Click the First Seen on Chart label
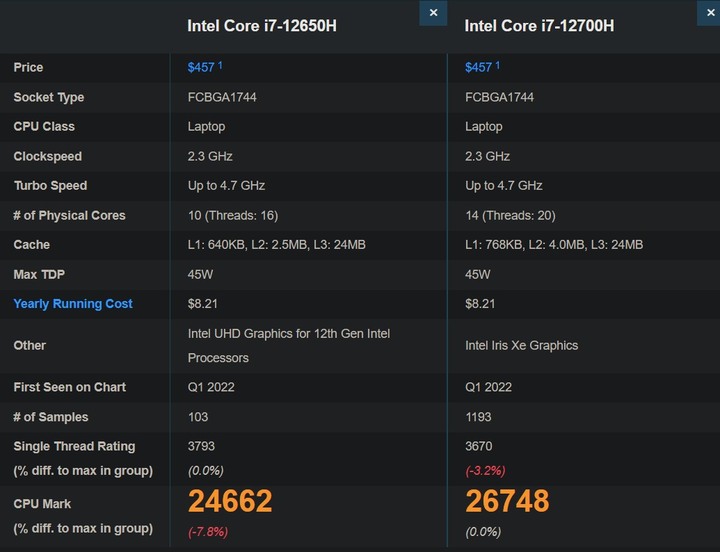Image resolution: width=720 pixels, height=552 pixels. click(x=70, y=387)
